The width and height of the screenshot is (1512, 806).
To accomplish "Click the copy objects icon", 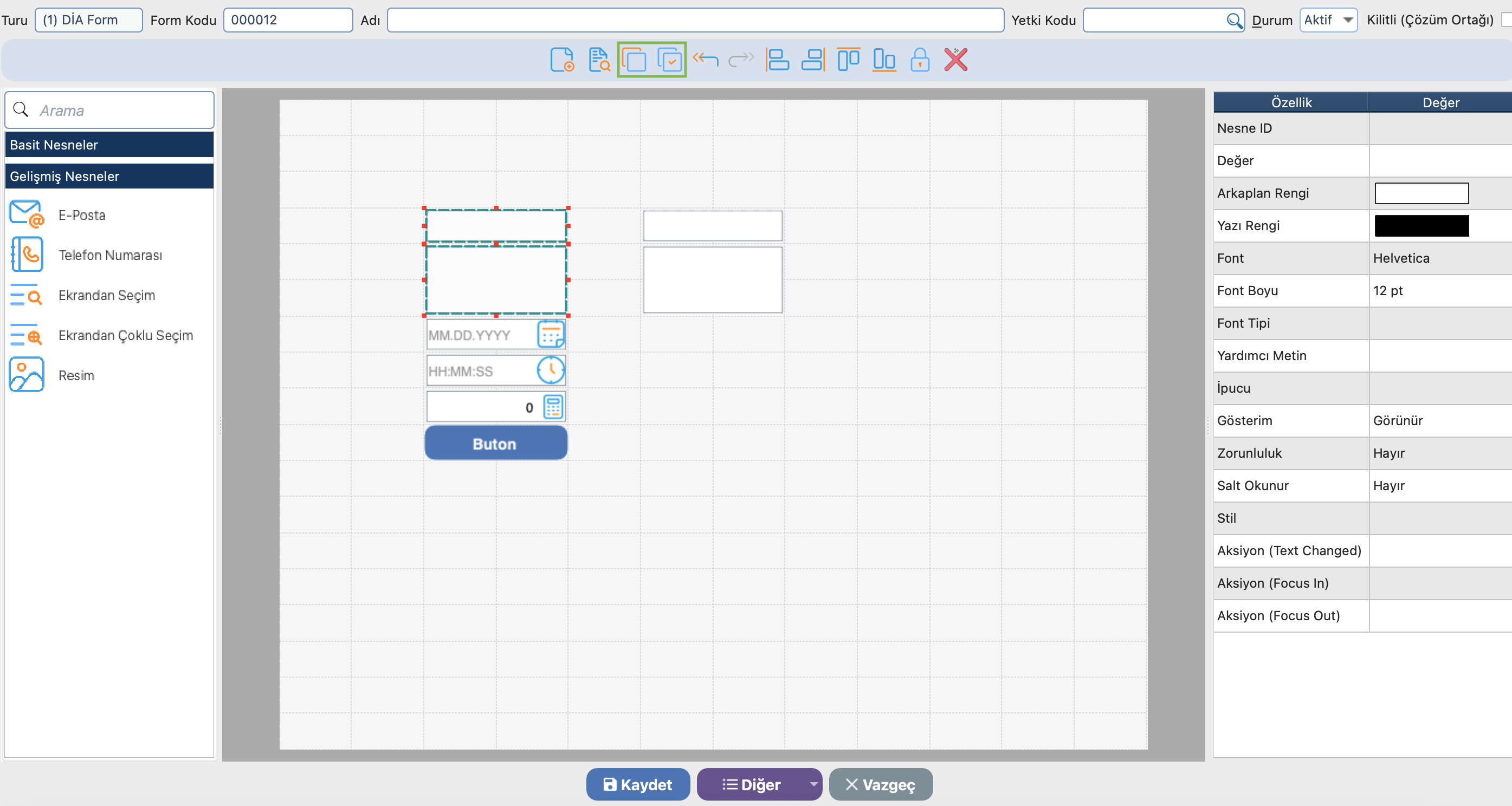I will 634,60.
